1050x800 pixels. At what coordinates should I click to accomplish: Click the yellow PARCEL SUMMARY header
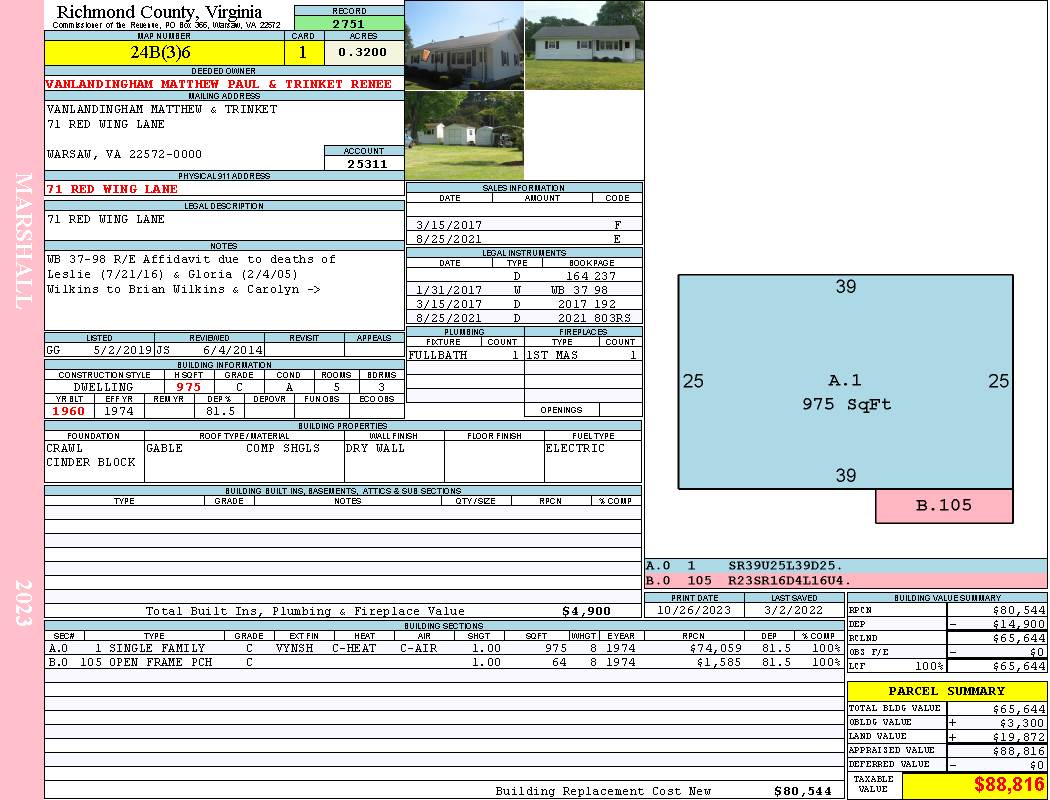click(946, 691)
